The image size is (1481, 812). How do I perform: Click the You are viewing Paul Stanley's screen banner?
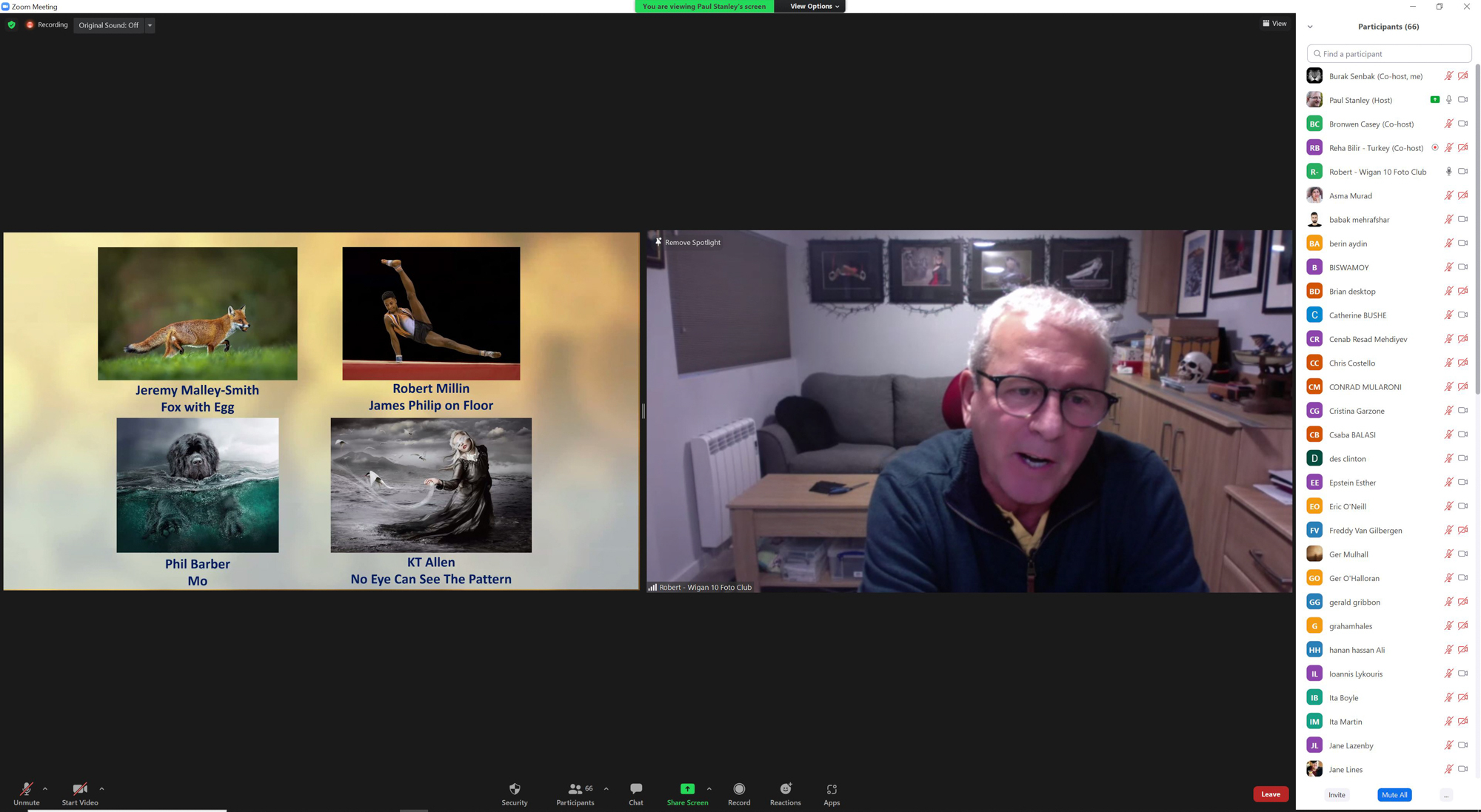[704, 6]
